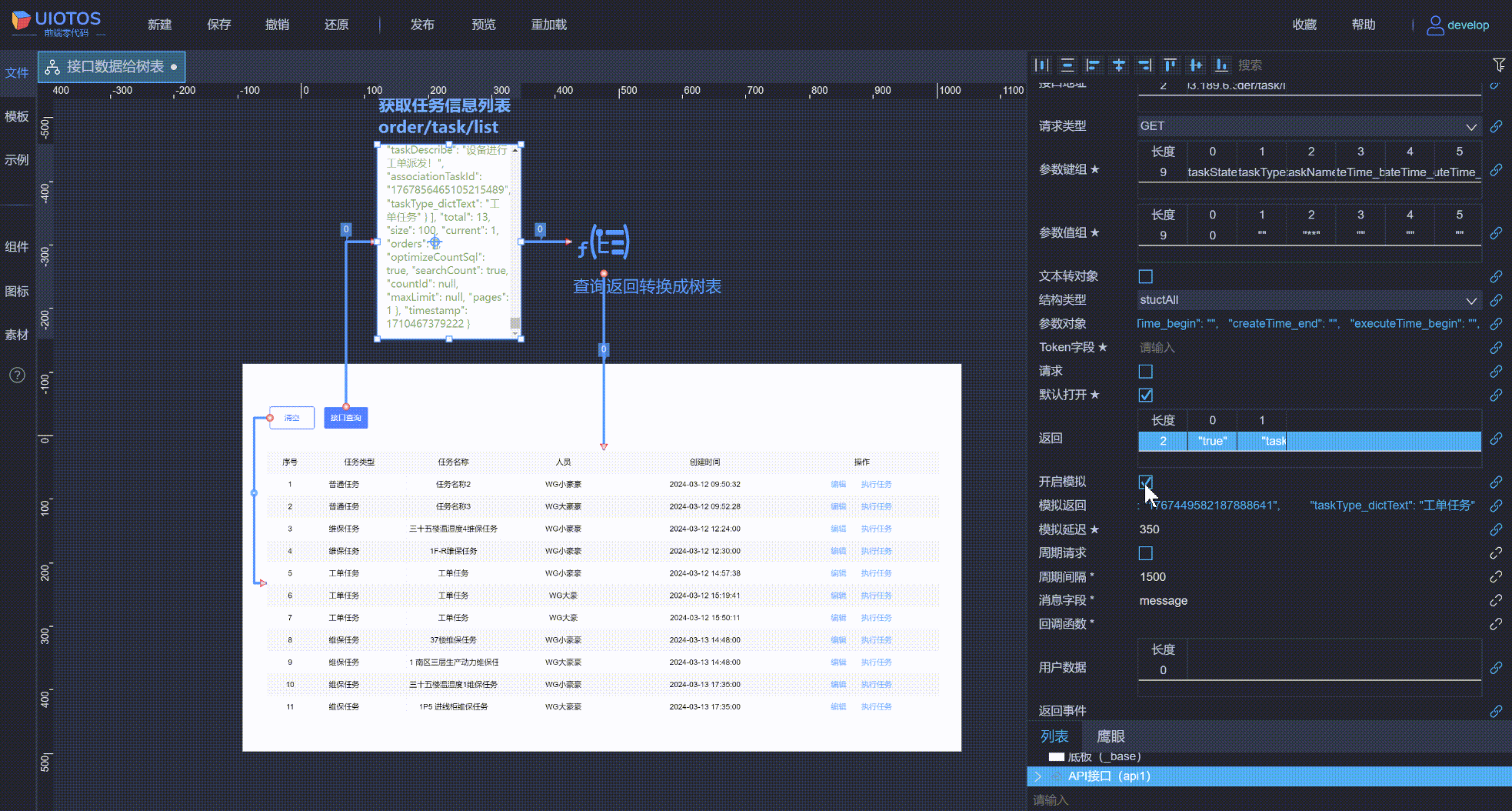Click the link icon beside 用户数据
The image size is (1512, 811).
click(x=1496, y=668)
